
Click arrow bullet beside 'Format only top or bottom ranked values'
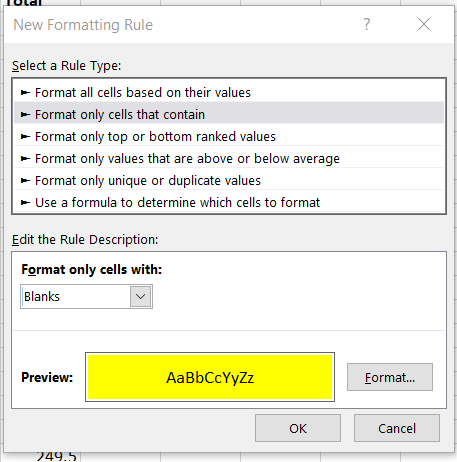[25, 136]
